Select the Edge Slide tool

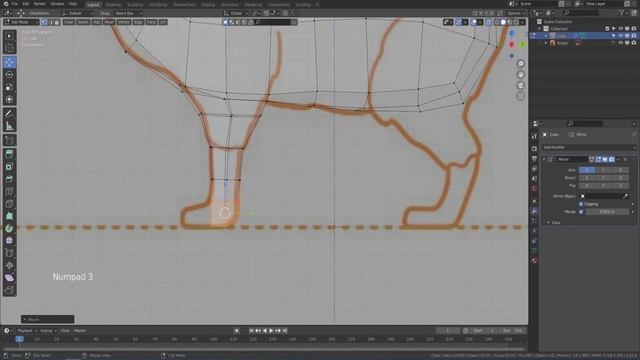[x=9, y=253]
